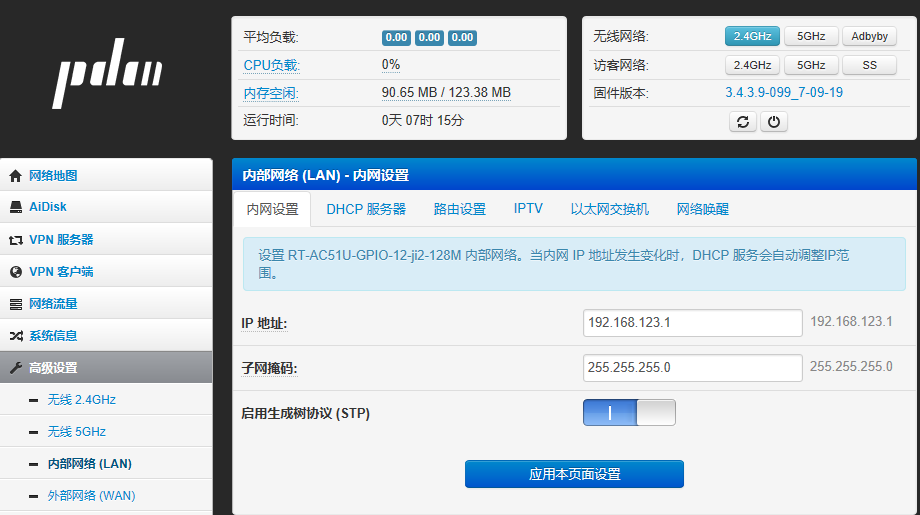
Task: Switch to the 内网设置 tab
Action: point(272,209)
